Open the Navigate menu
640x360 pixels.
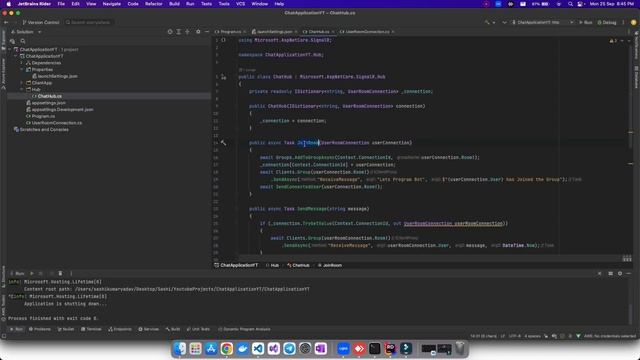tap(111, 4)
